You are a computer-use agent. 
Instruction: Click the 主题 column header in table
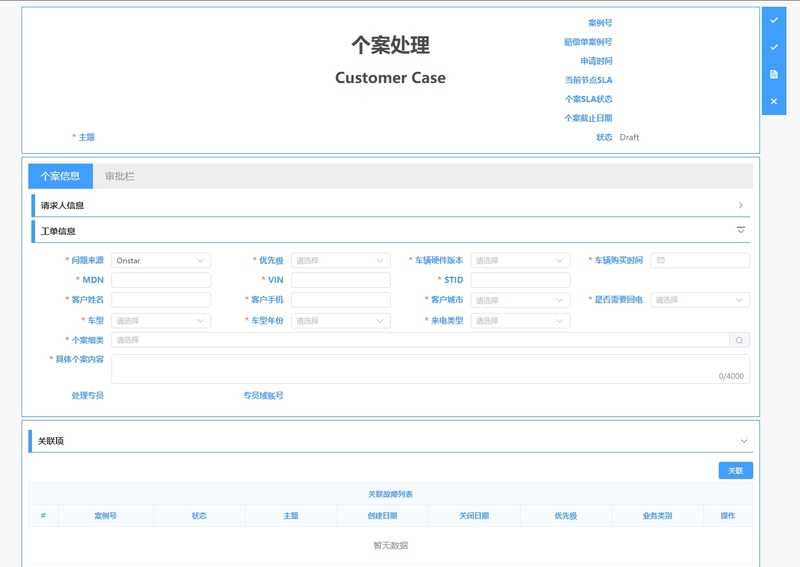[291, 515]
